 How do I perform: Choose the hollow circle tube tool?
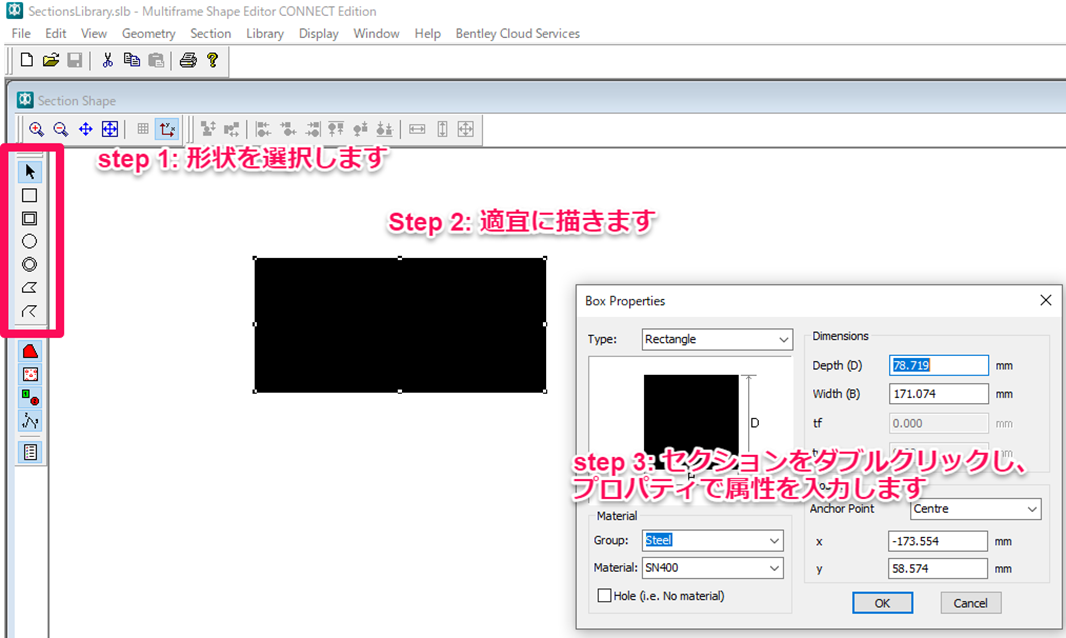29,265
